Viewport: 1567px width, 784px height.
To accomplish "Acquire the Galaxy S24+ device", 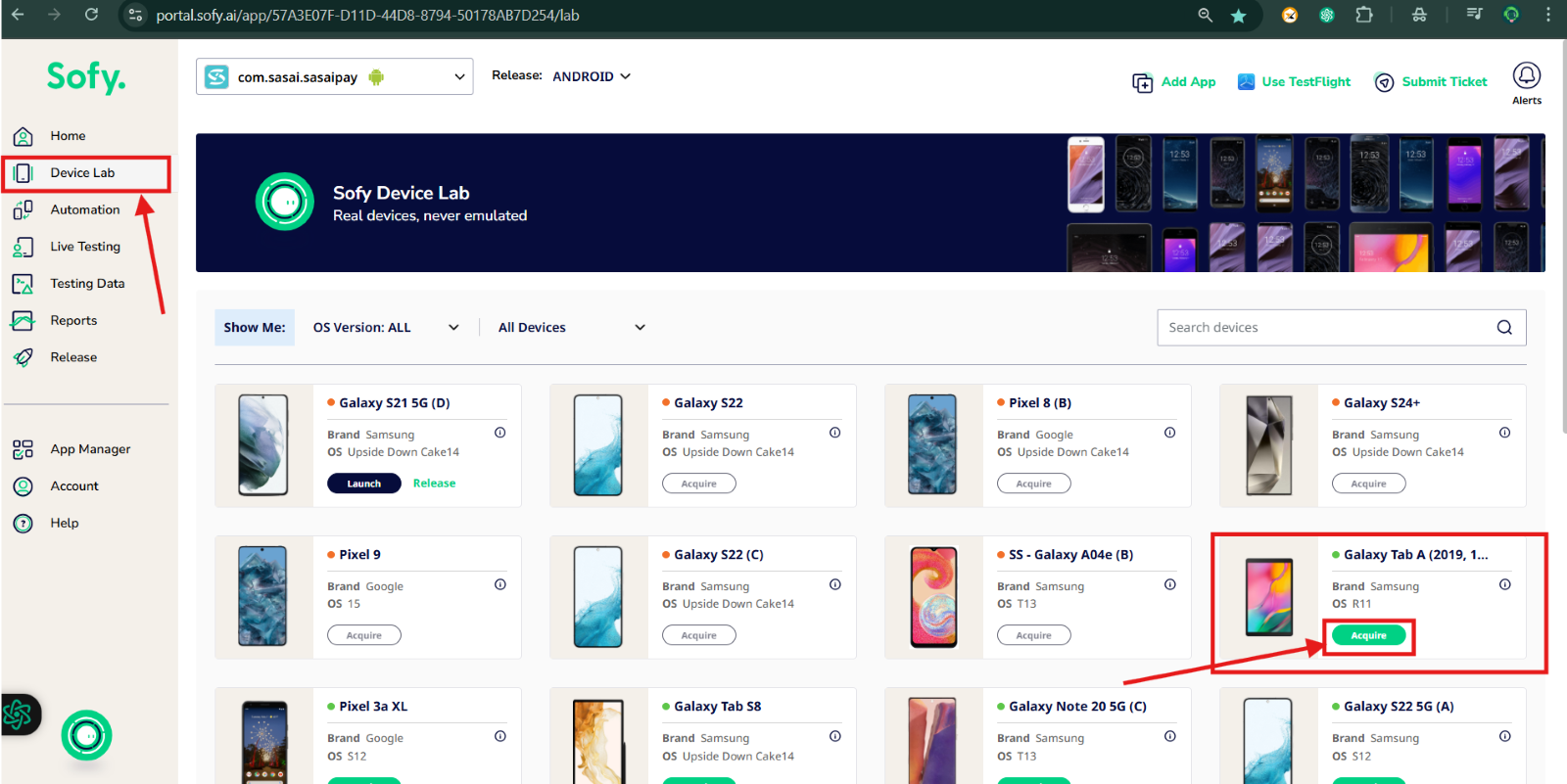I will pyautogui.click(x=1369, y=484).
